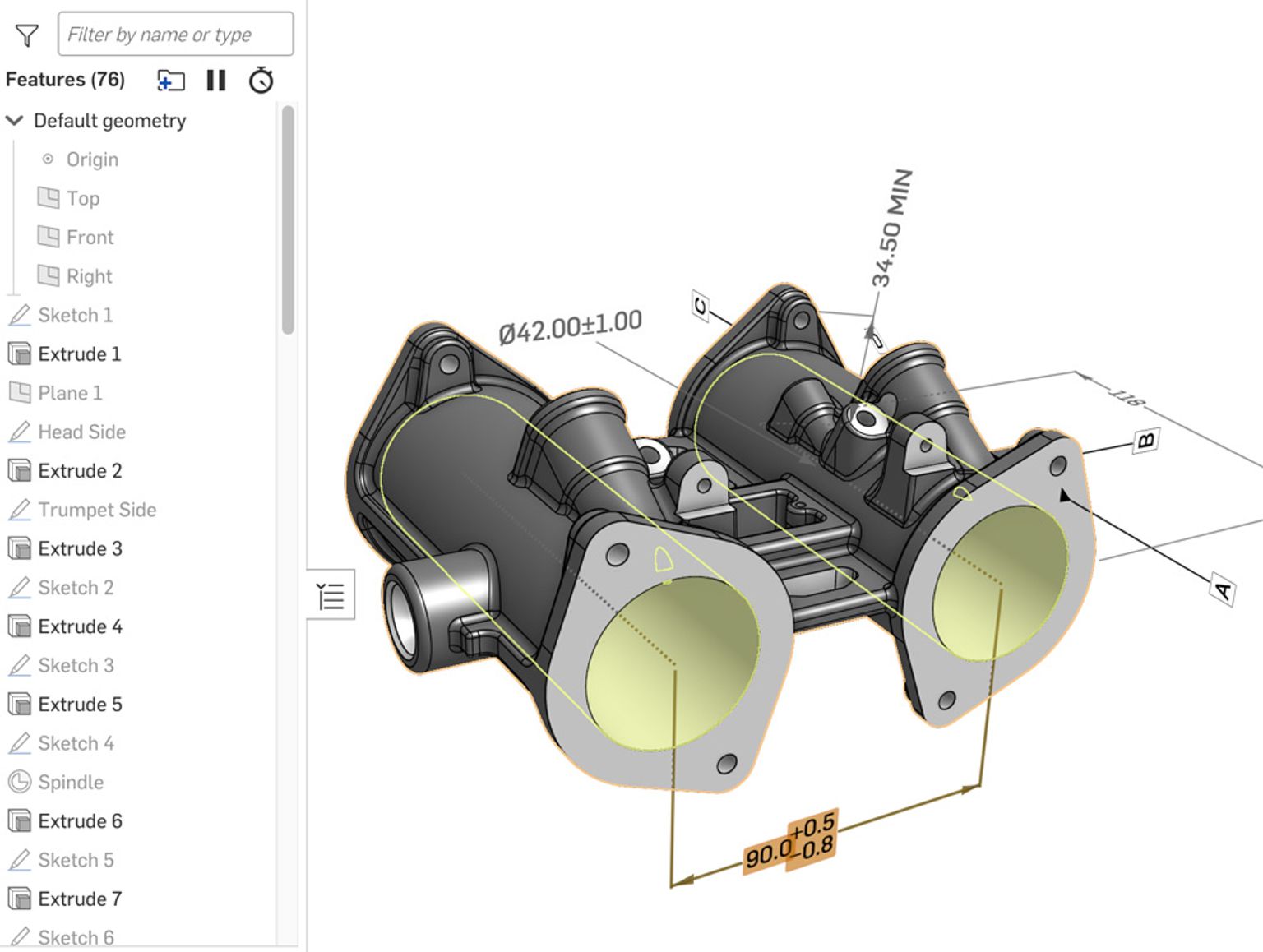Click the Plane 1 icon in the tree
The image size is (1263, 952).
pyautogui.click(x=18, y=392)
